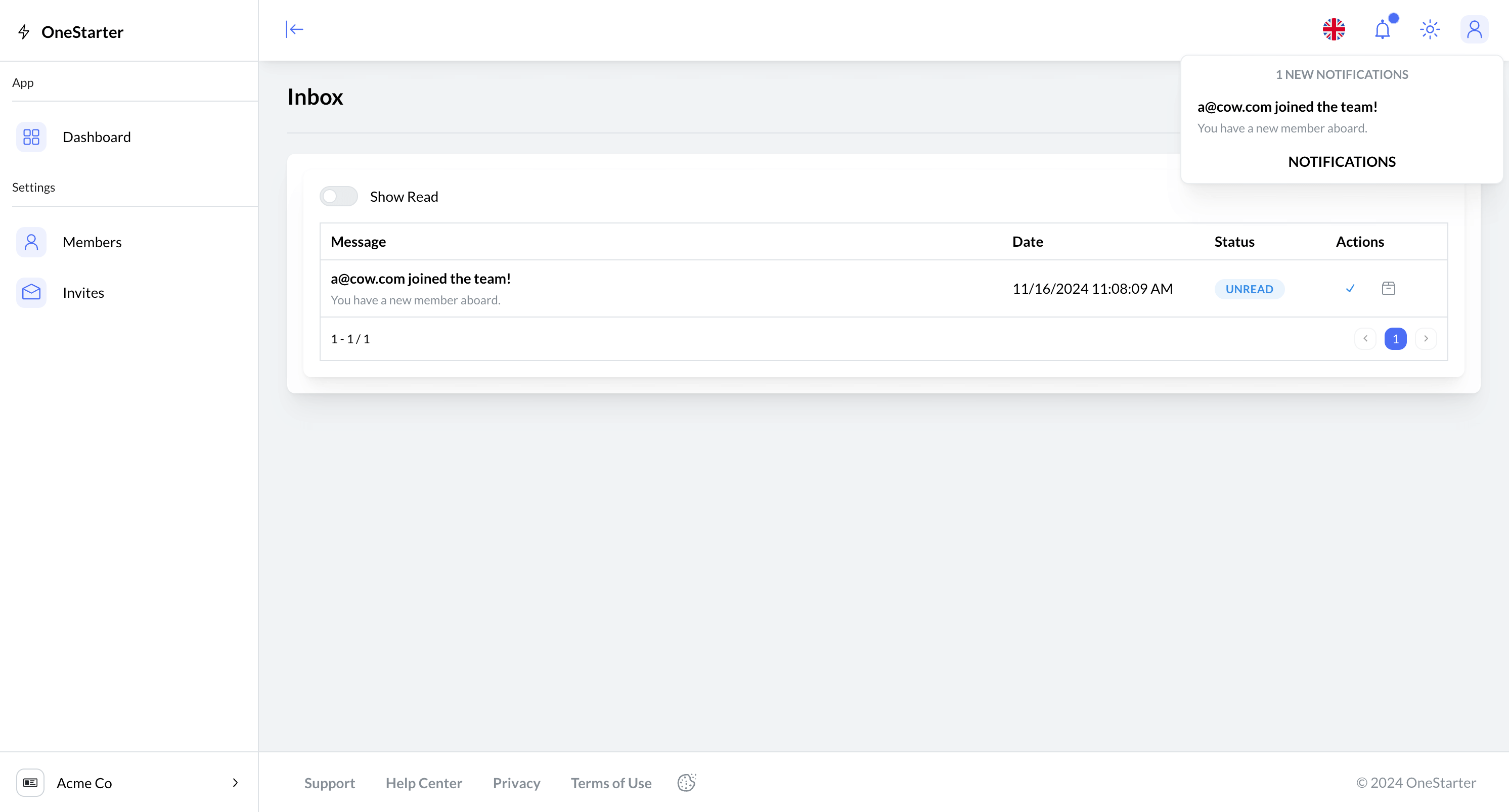This screenshot has width=1509, height=812.
Task: Click the NOTIFICATIONS button in popup
Action: coord(1342,162)
